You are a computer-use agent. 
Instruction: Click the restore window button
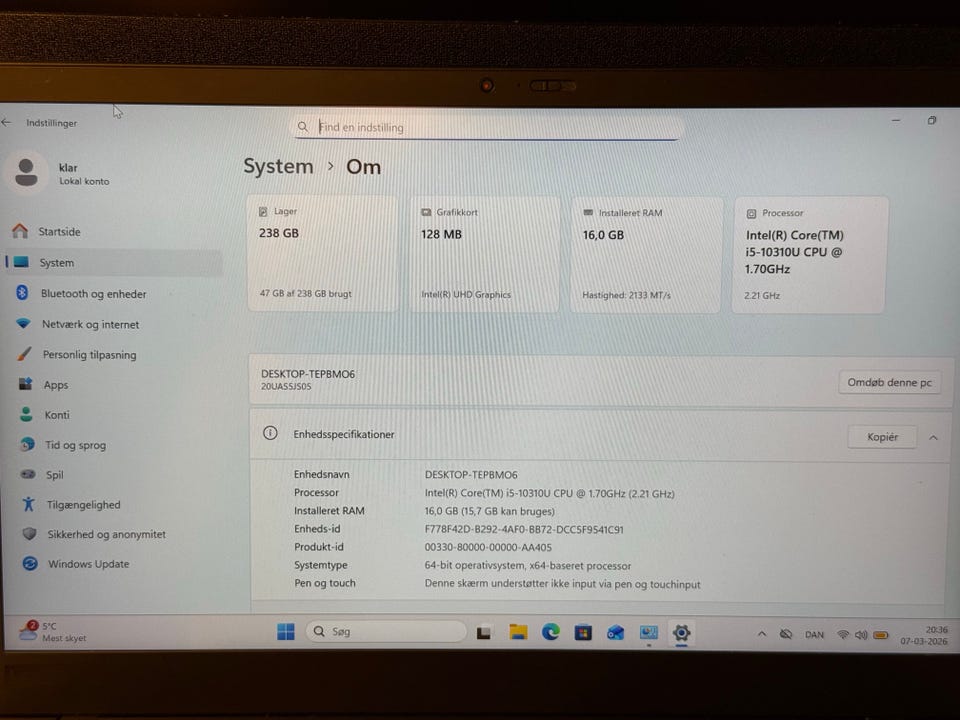(931, 121)
